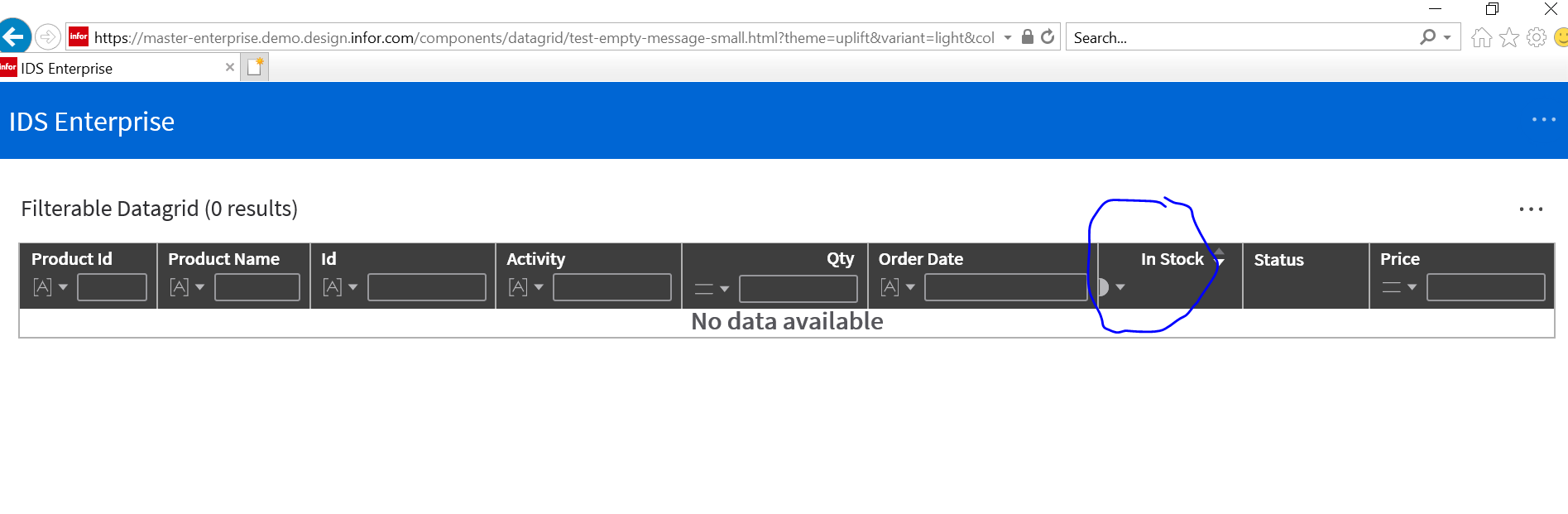
Task: Click the No data available message
Action: pos(787,321)
